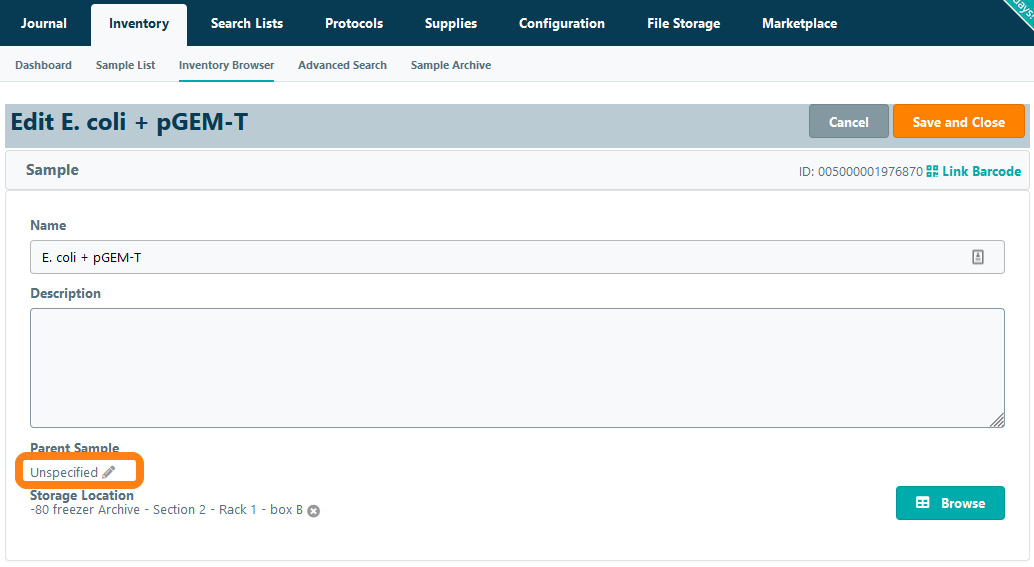This screenshot has width=1034, height=567.
Task: Open File Storage in the top navigation
Action: click(683, 23)
